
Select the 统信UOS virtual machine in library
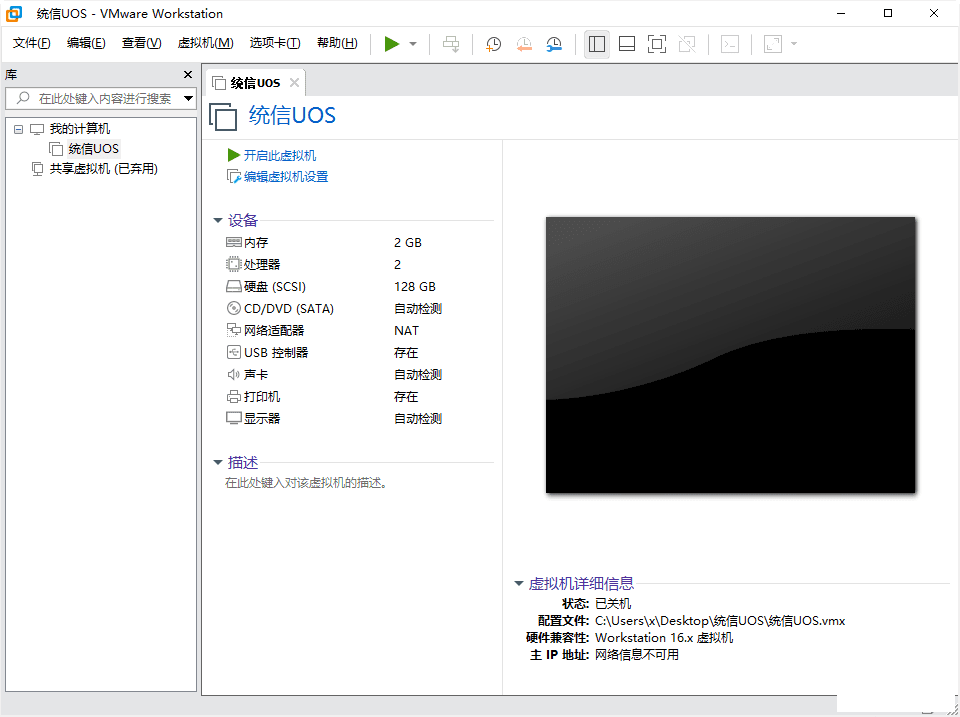click(94, 149)
